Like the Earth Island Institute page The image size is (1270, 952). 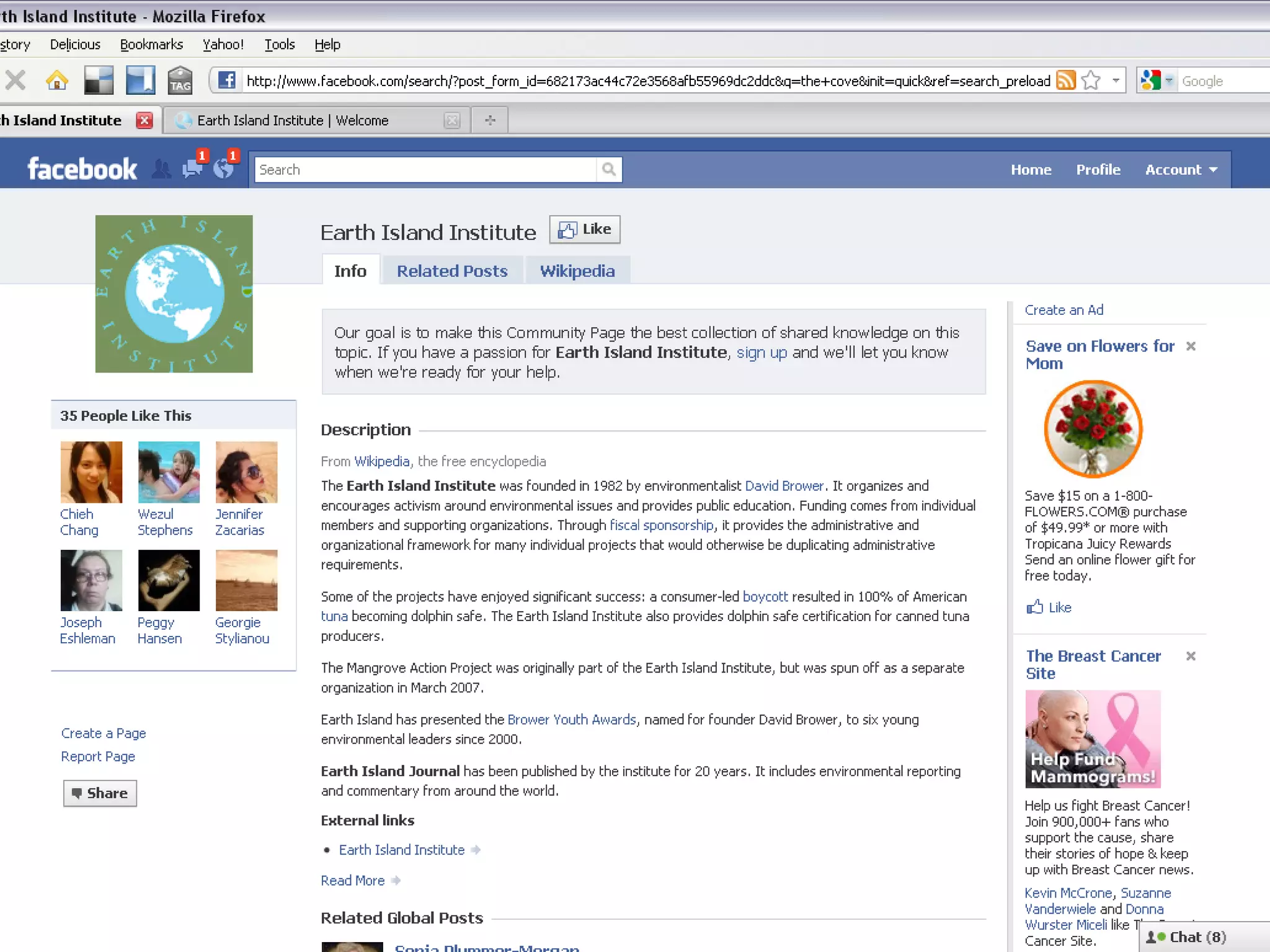pyautogui.click(x=585, y=229)
